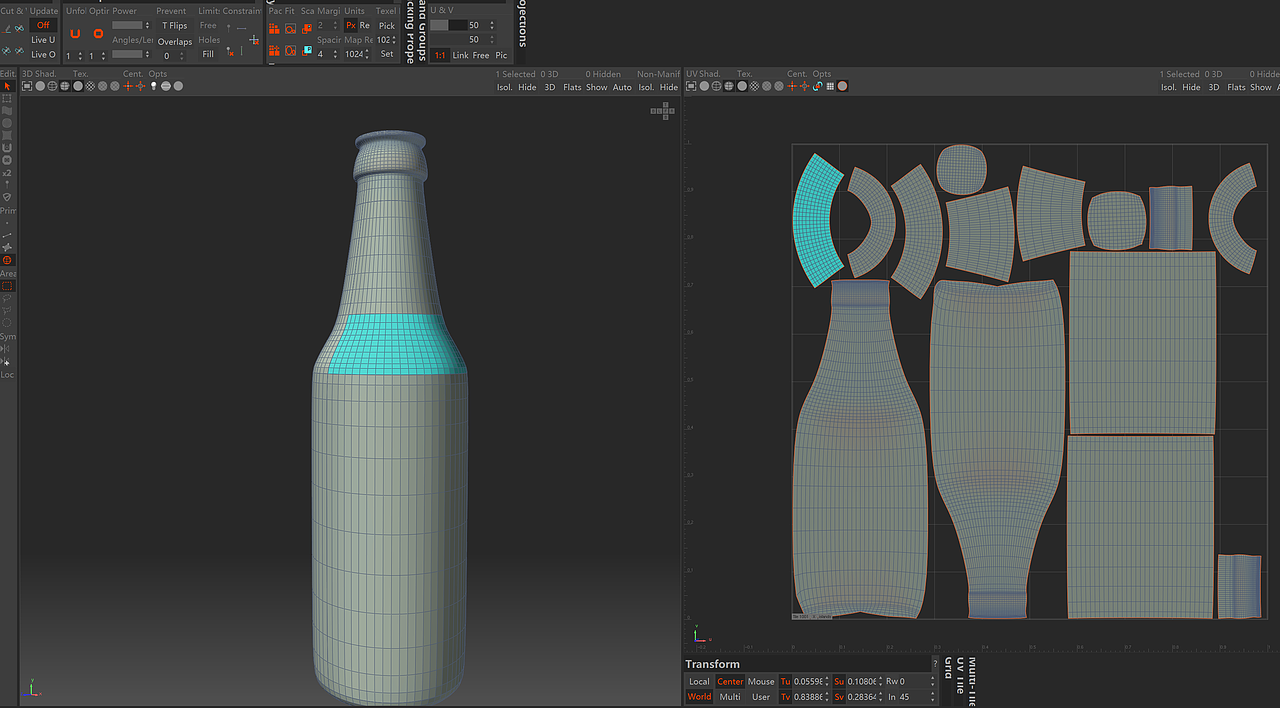Click top Fit icon in pack panel

(290, 27)
